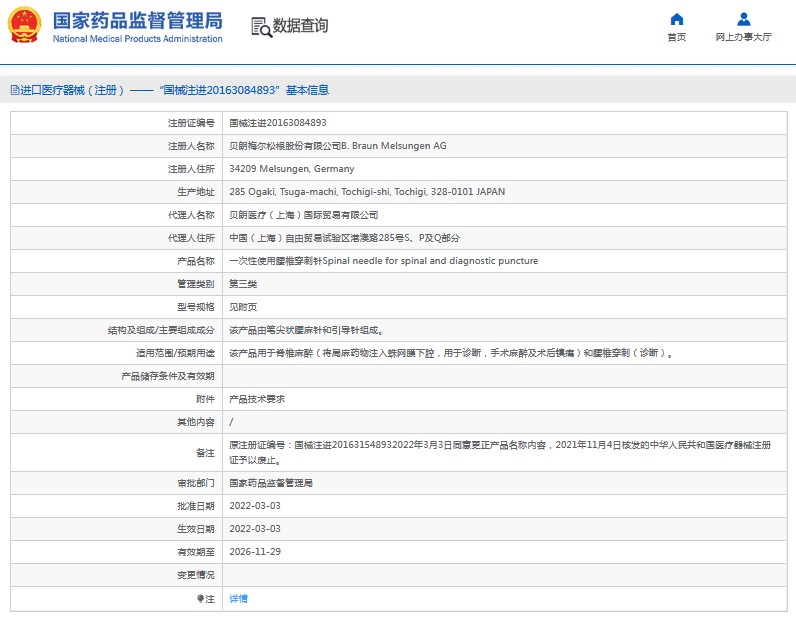This screenshot has height=620, width=796.
Task: Click the 适用范围/预期用途 label
Action: pos(175,353)
